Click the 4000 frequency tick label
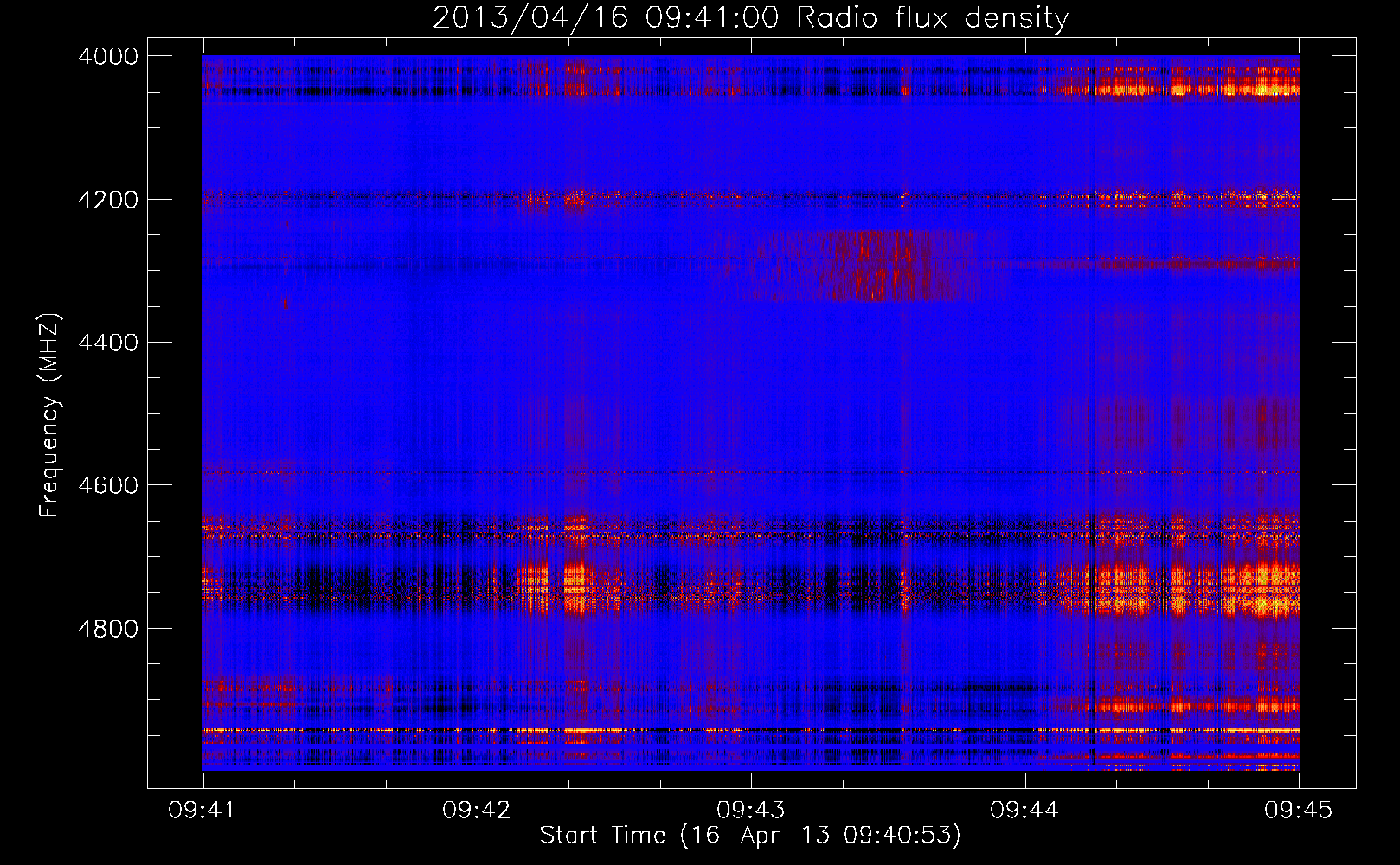 [108, 56]
